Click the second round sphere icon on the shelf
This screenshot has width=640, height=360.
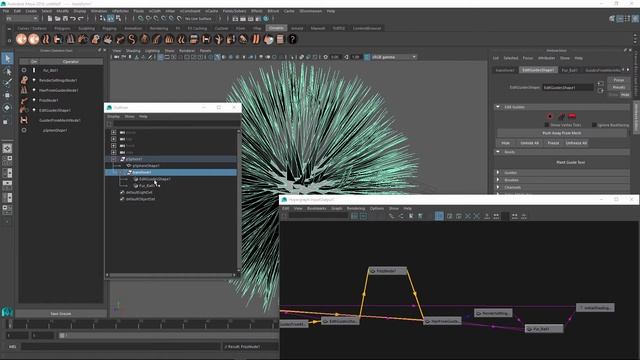33,39
